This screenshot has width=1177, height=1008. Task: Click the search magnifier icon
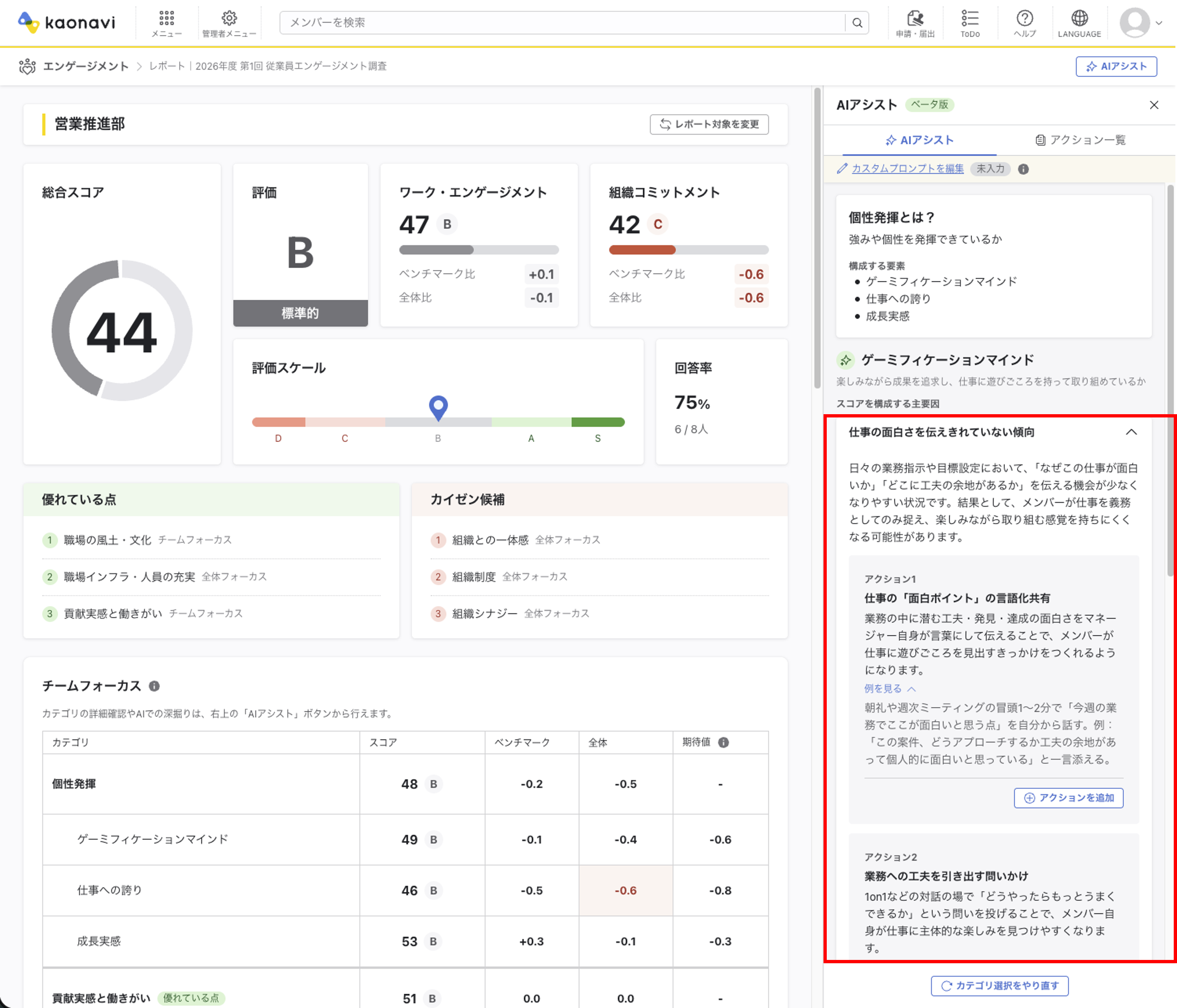857,23
